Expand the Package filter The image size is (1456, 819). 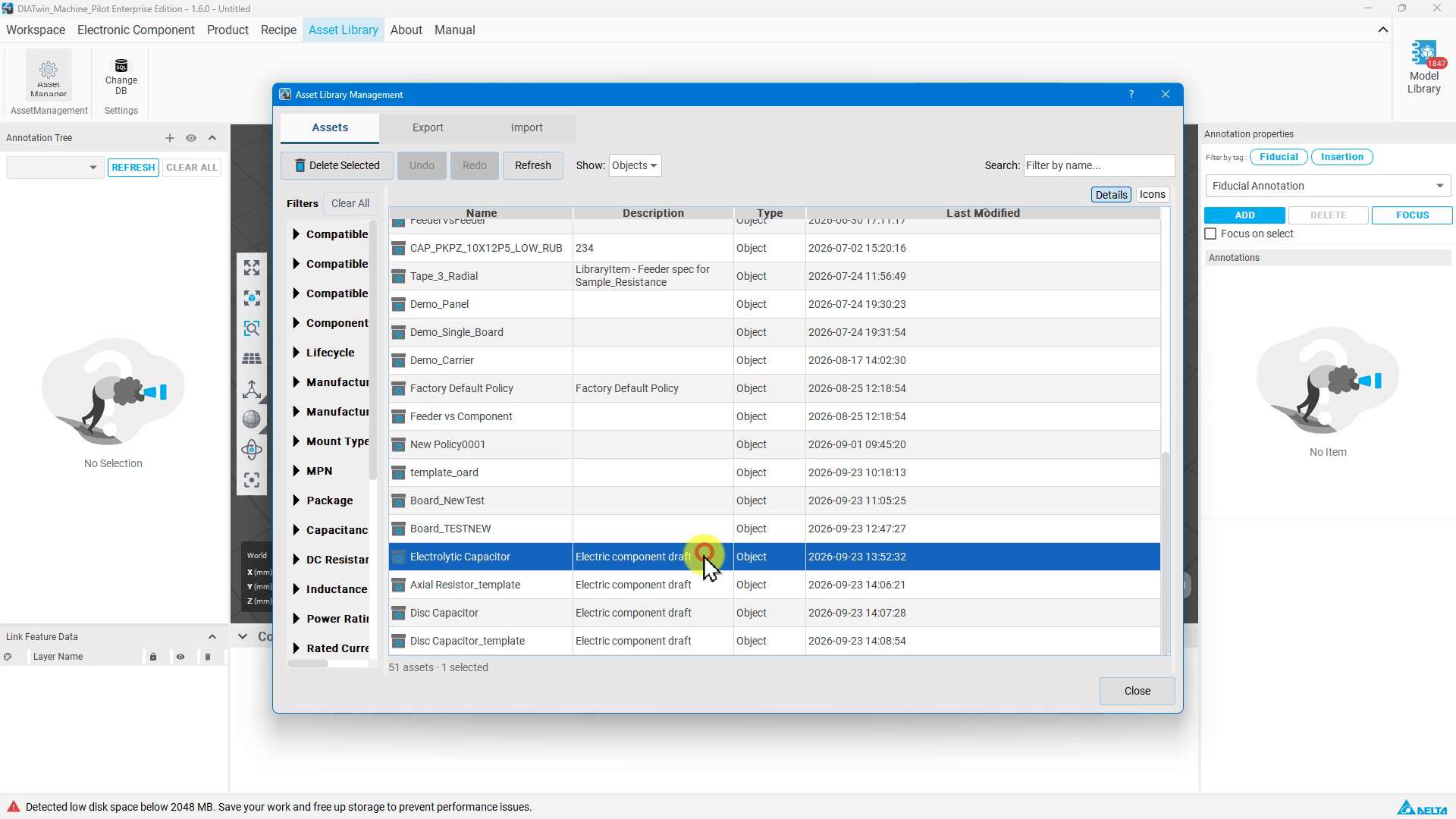[296, 500]
